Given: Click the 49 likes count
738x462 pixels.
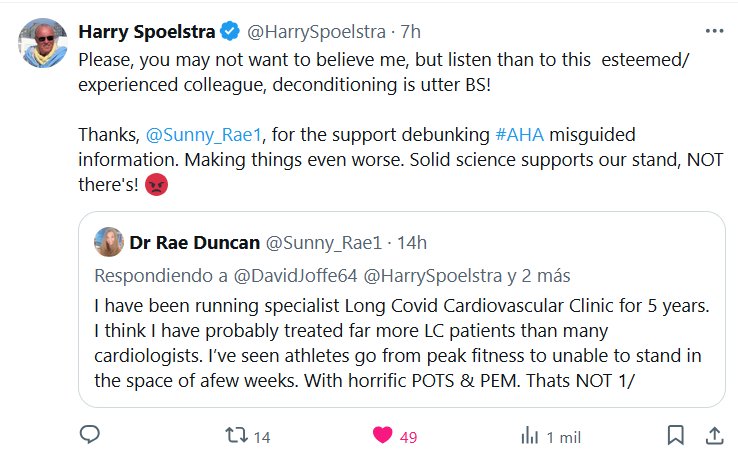Looking at the screenshot, I should pos(408,436).
